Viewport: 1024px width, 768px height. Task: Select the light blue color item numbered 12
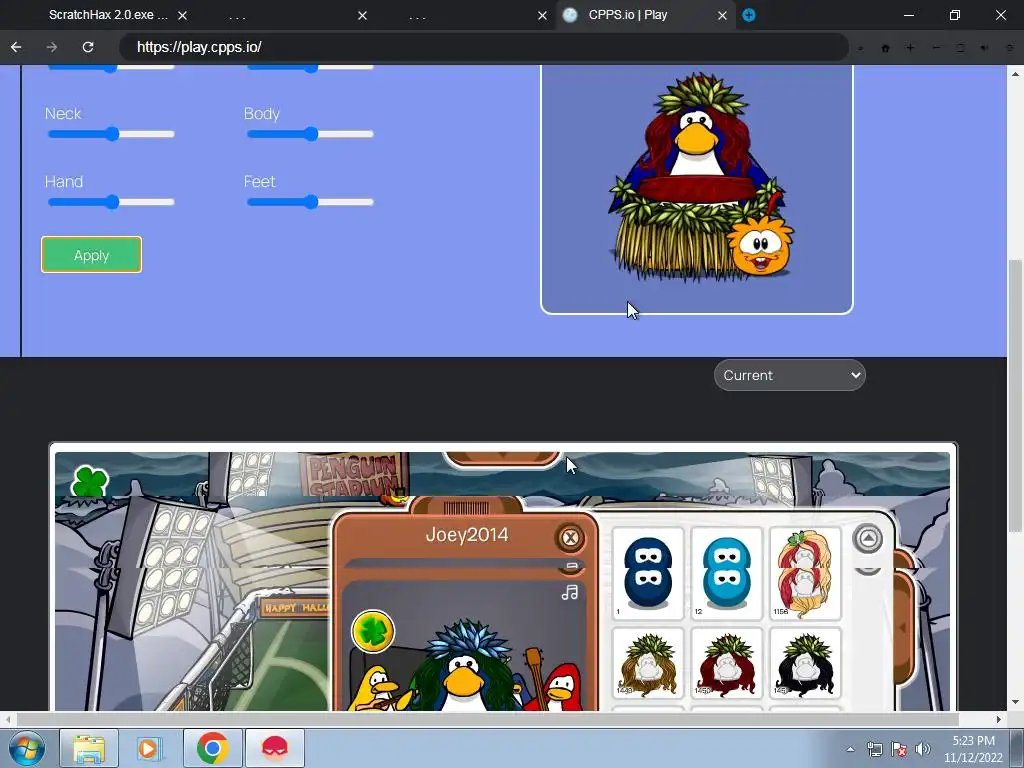point(726,573)
